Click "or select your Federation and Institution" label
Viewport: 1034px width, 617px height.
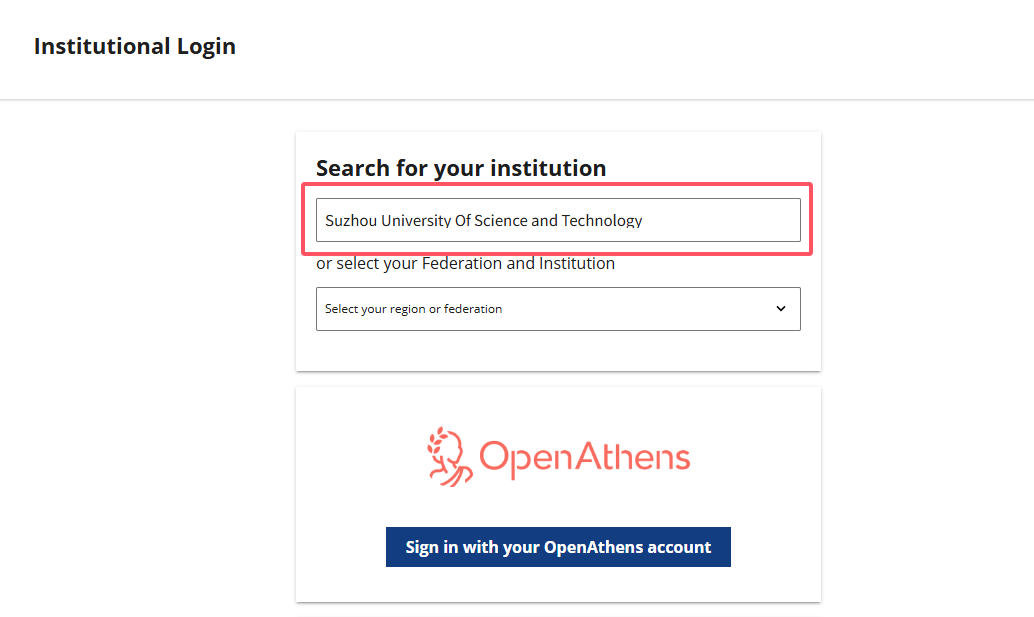click(465, 264)
